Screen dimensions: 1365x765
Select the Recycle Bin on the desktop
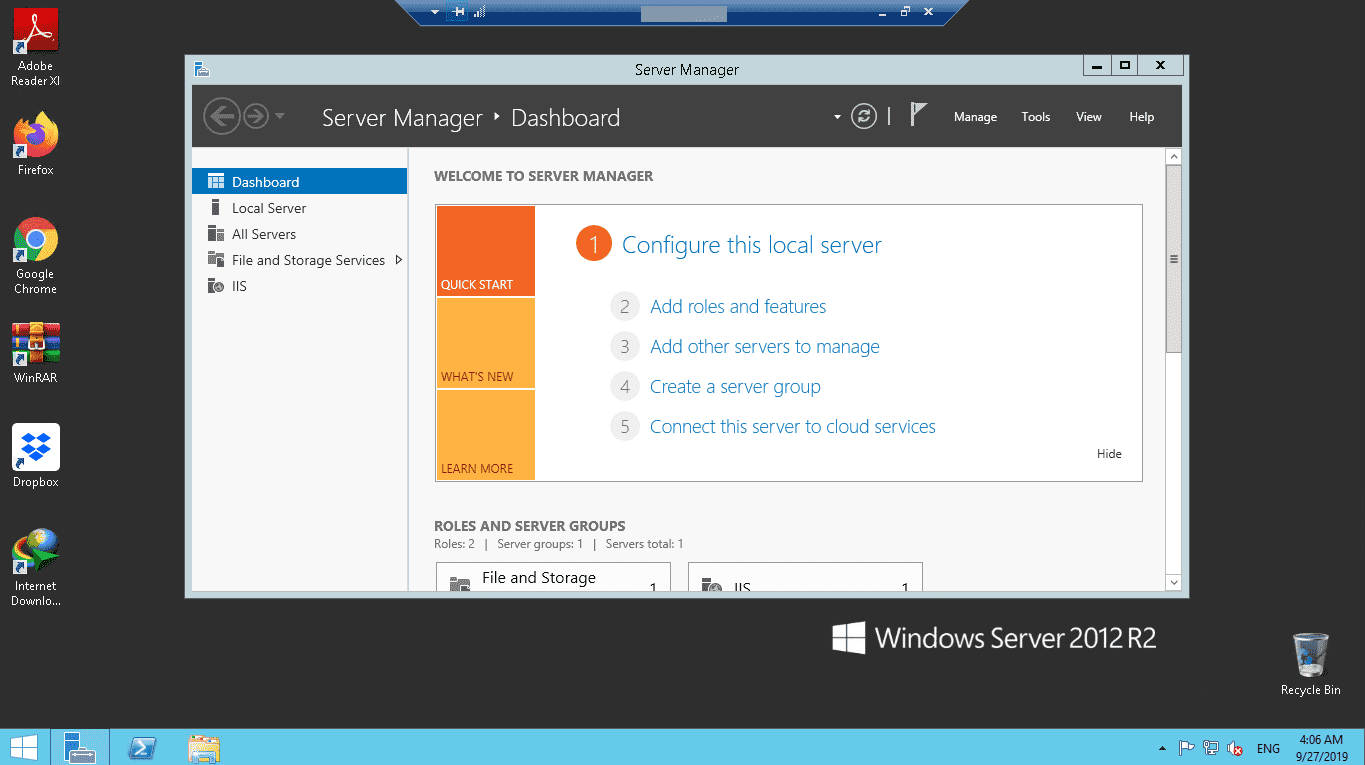(1310, 664)
